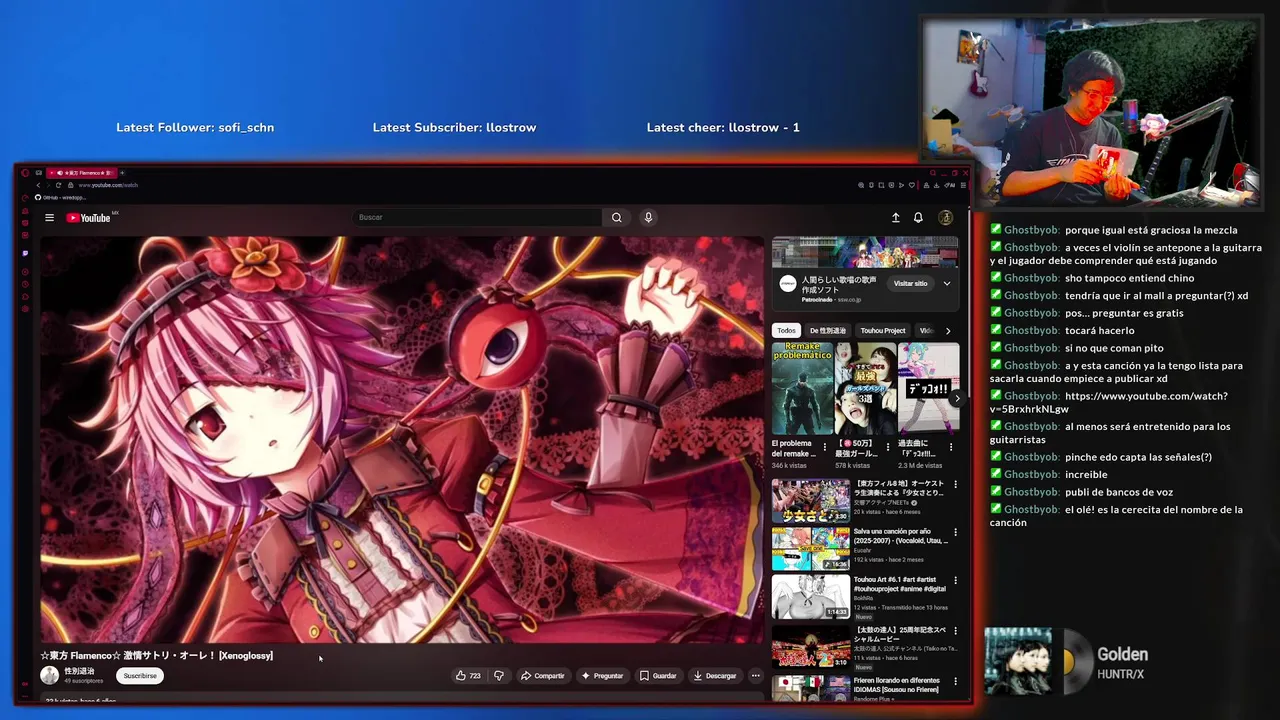
Task: Reload the browser page
Action: [x=58, y=185]
